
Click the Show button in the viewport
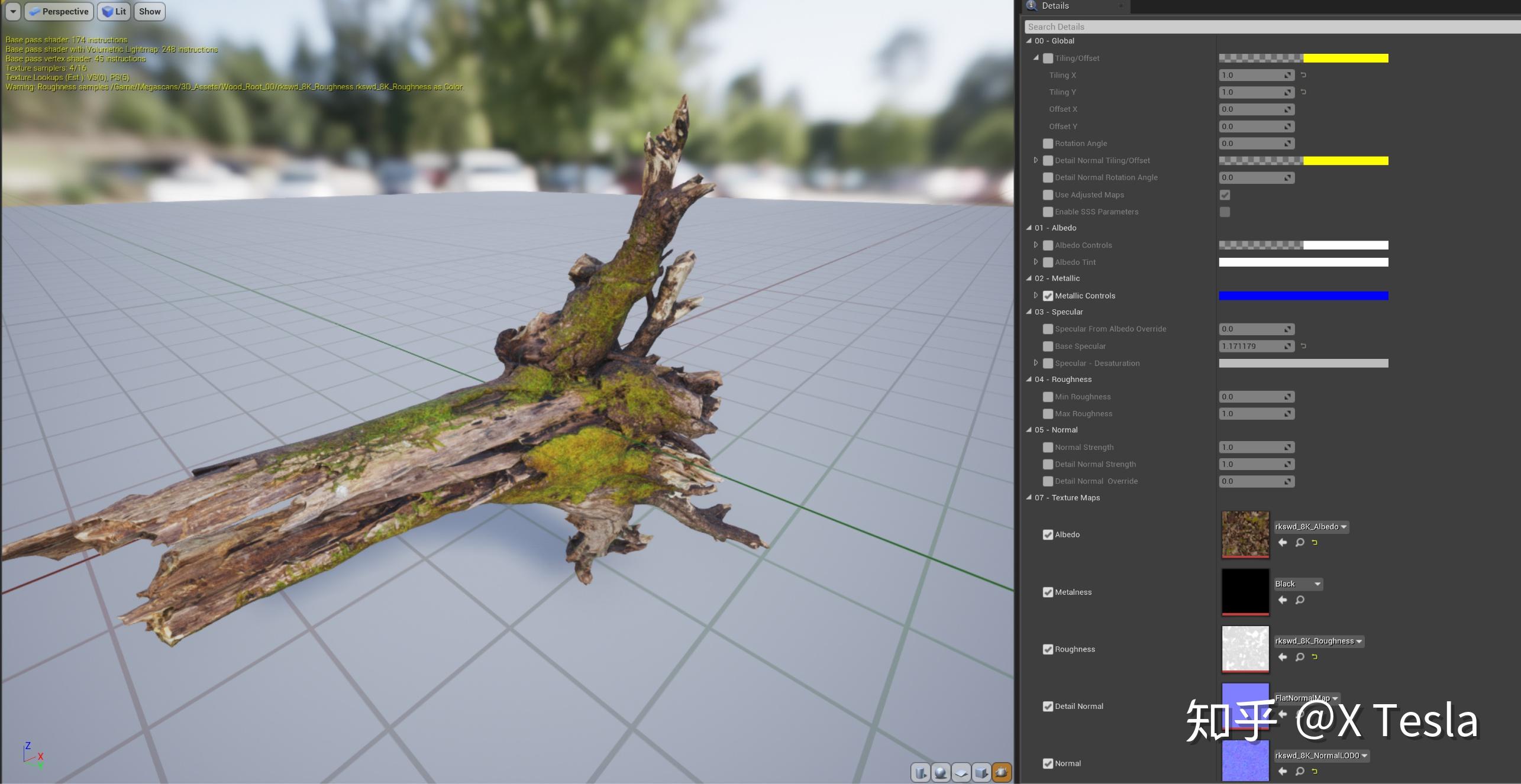[x=149, y=11]
